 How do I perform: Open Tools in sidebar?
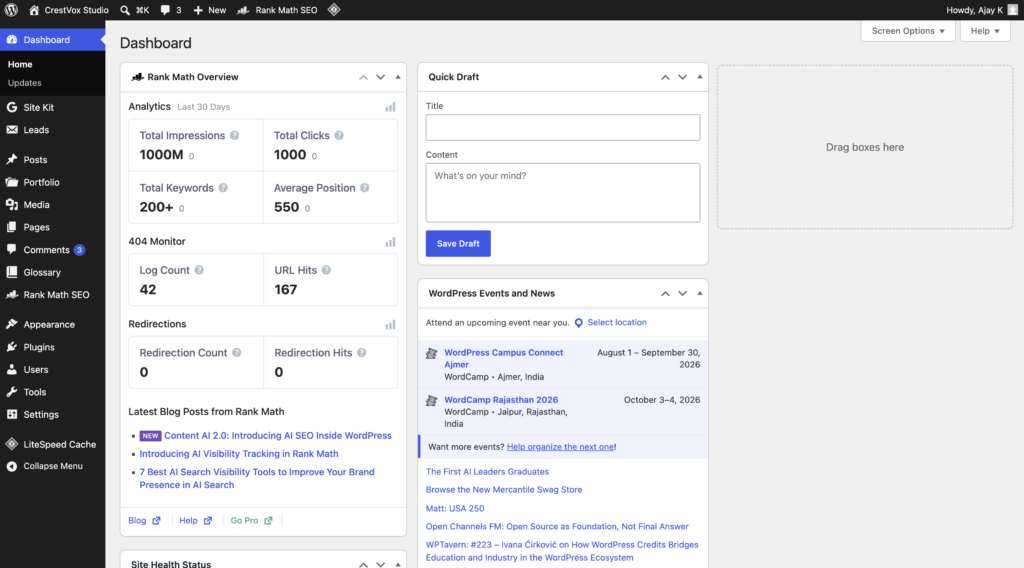(52, 392)
